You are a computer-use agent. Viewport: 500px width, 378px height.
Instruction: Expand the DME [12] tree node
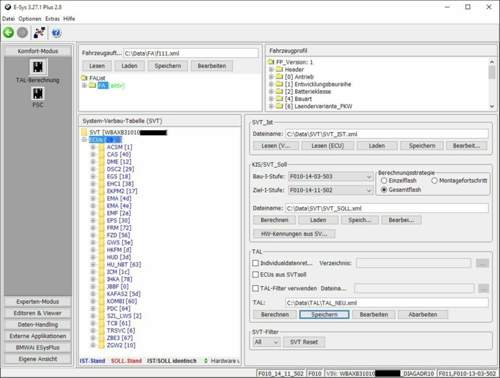tap(93, 162)
